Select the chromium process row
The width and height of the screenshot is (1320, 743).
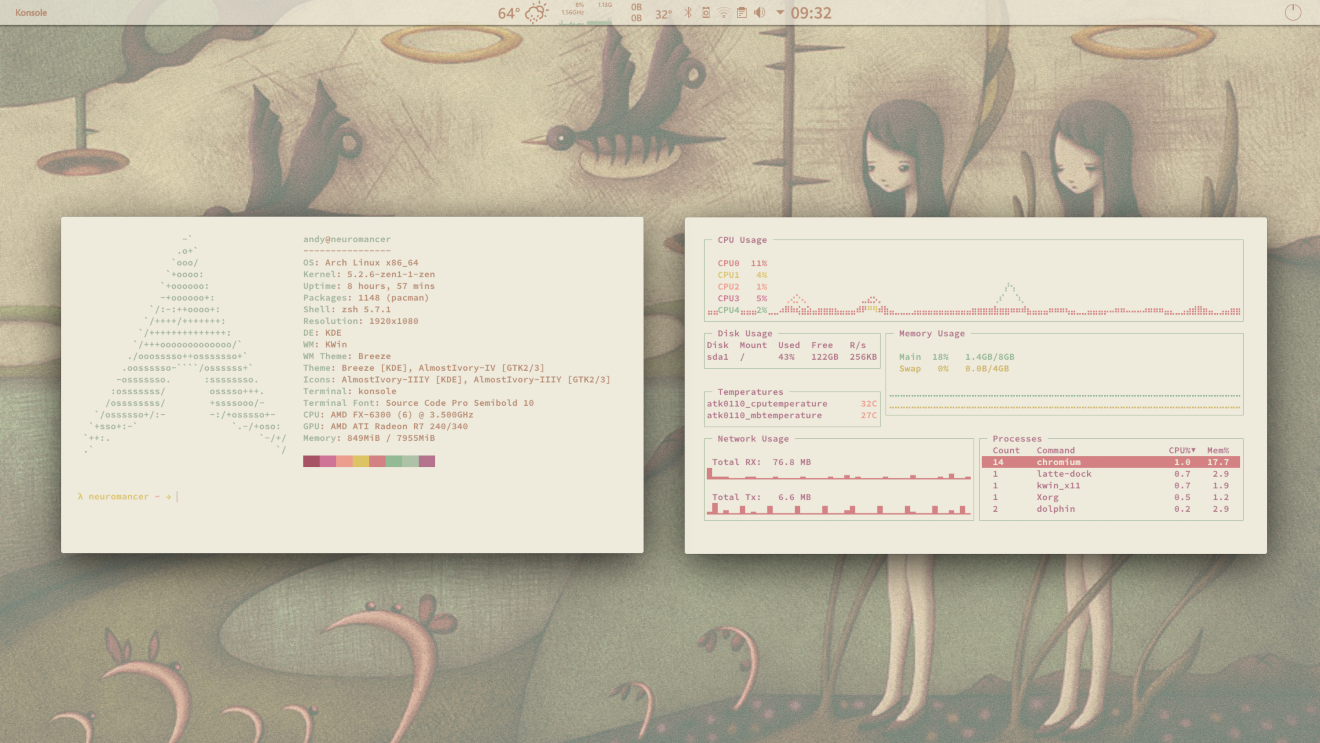point(1111,462)
